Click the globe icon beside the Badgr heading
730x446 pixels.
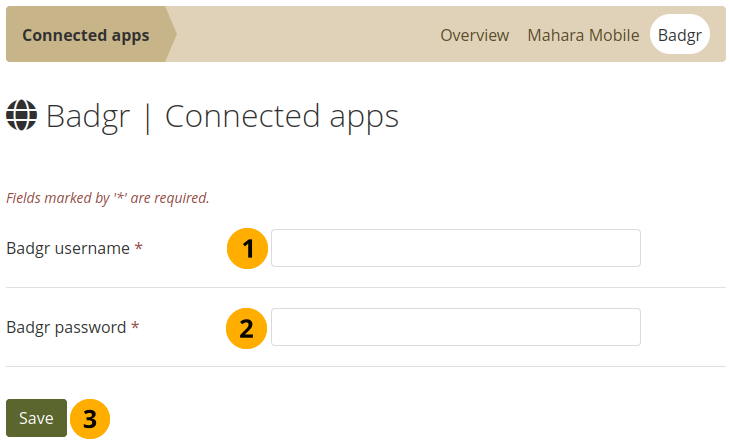click(21, 117)
